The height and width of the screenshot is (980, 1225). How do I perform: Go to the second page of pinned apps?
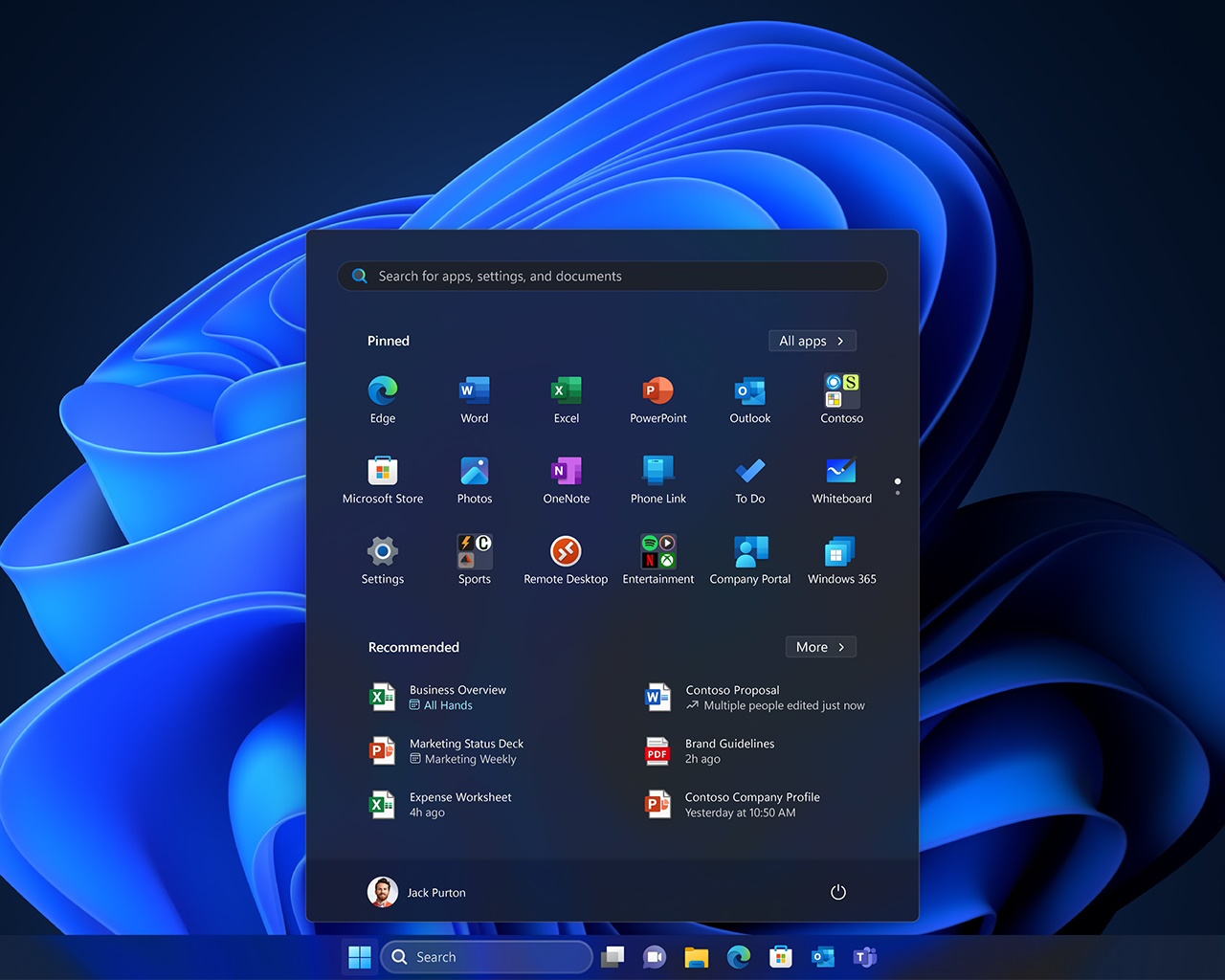point(898,493)
